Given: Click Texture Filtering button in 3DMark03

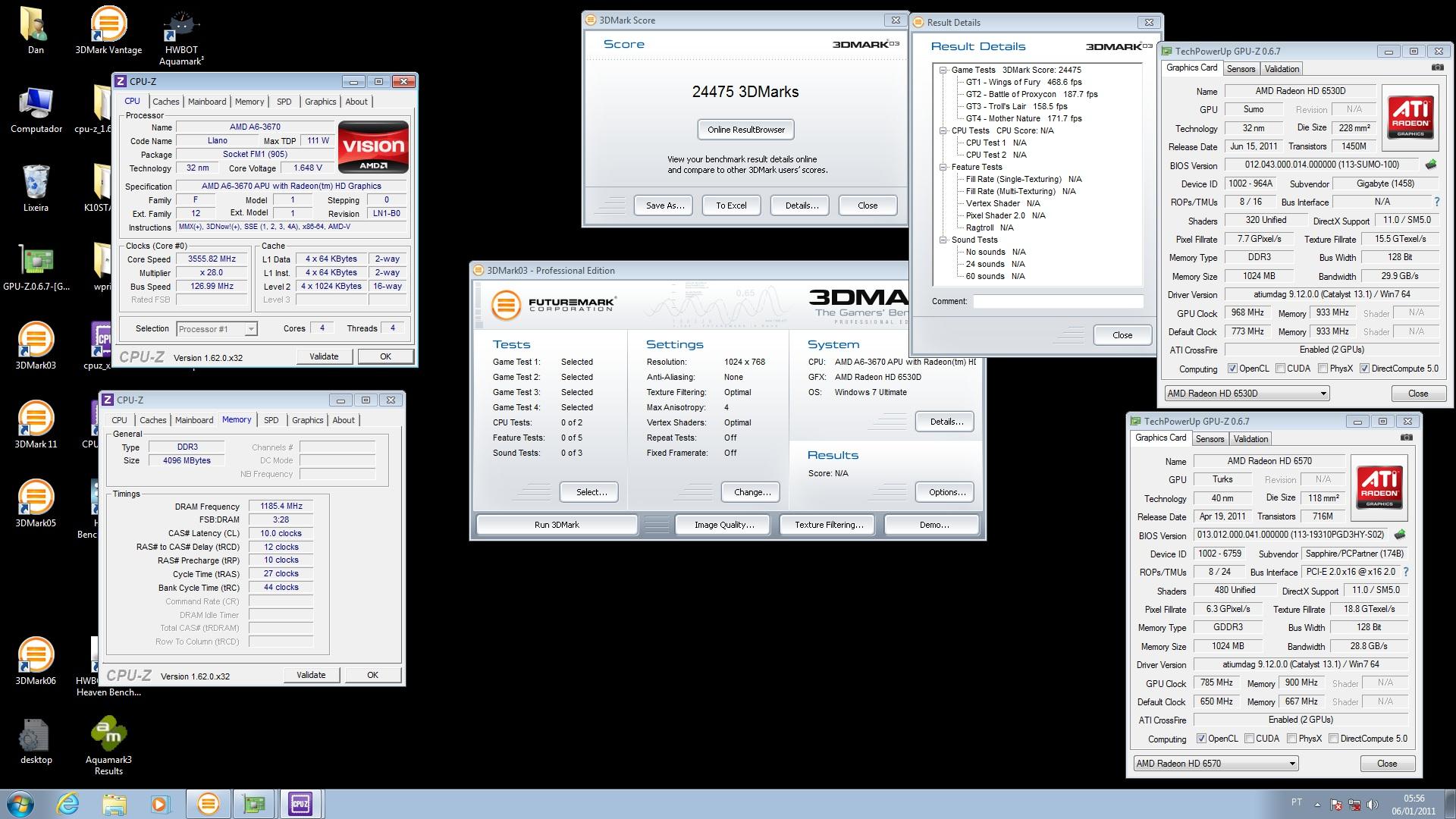Looking at the screenshot, I should (x=829, y=525).
